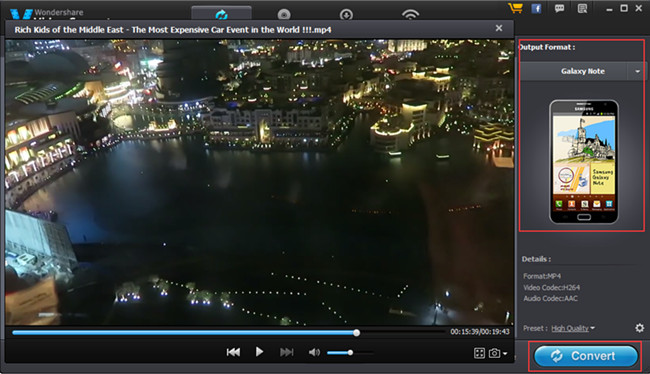Image resolution: width=650 pixels, height=374 pixels.
Task: Open the feedback chat bubble icon
Action: click(x=560, y=8)
